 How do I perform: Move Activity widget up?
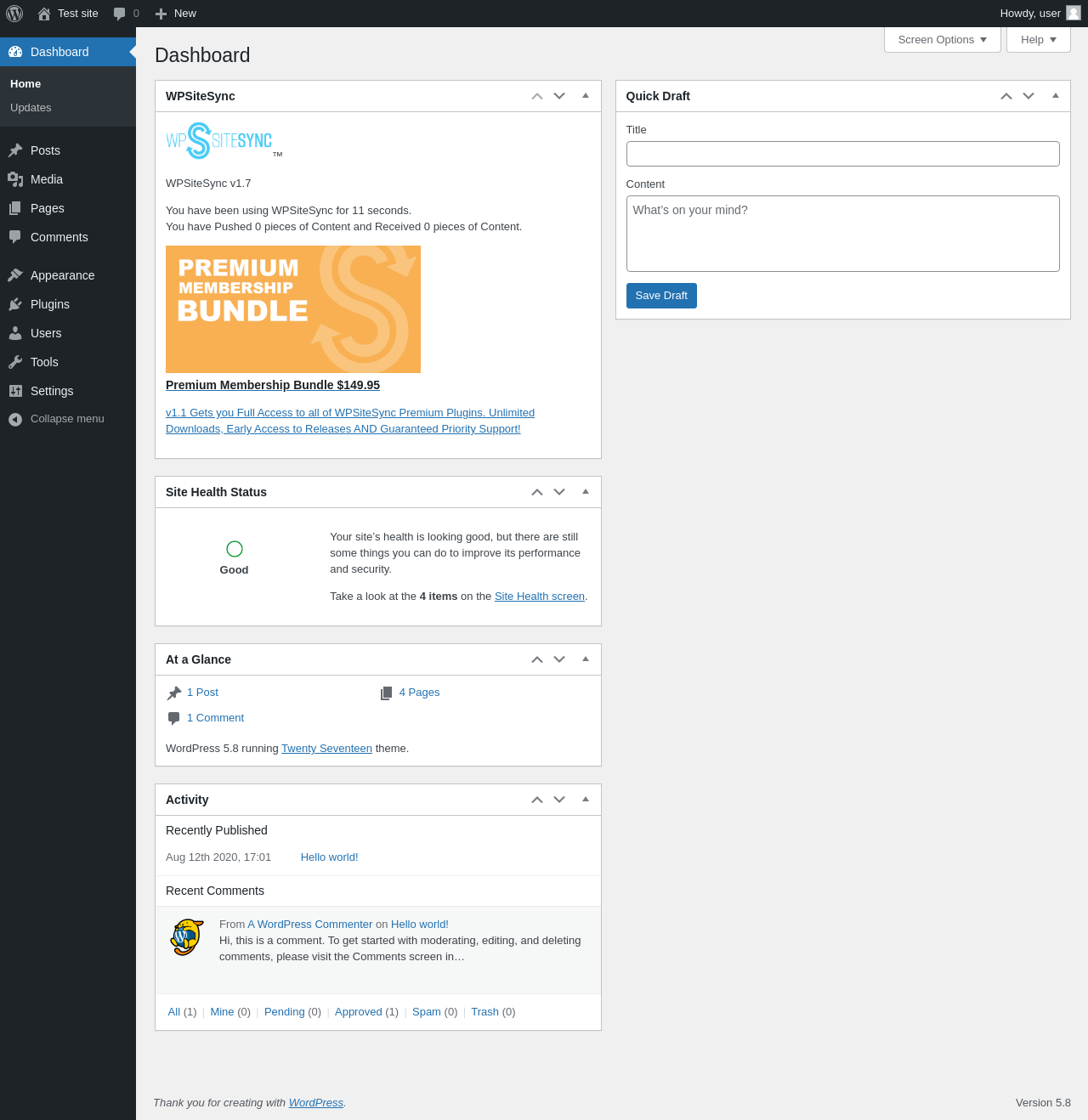pos(537,800)
